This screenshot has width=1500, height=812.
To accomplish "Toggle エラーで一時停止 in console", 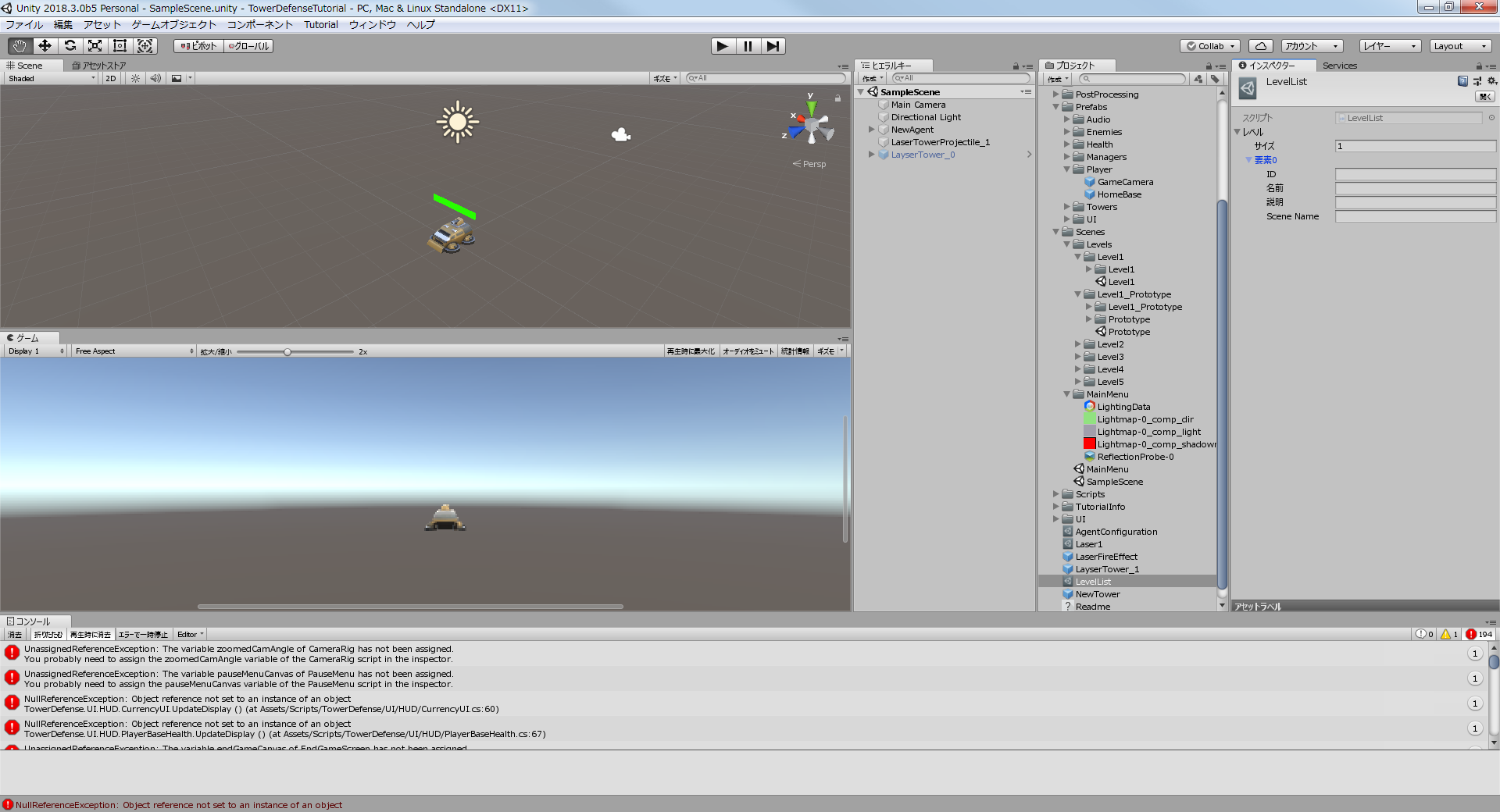I will (143, 635).
